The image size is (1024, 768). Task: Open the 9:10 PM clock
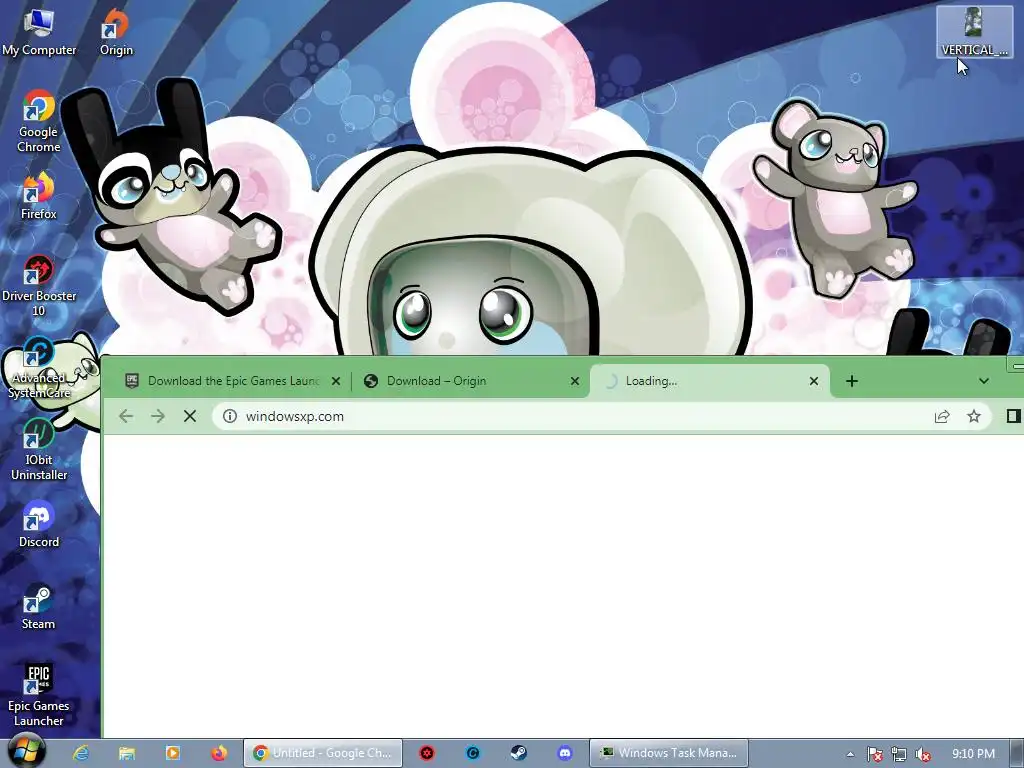point(973,754)
